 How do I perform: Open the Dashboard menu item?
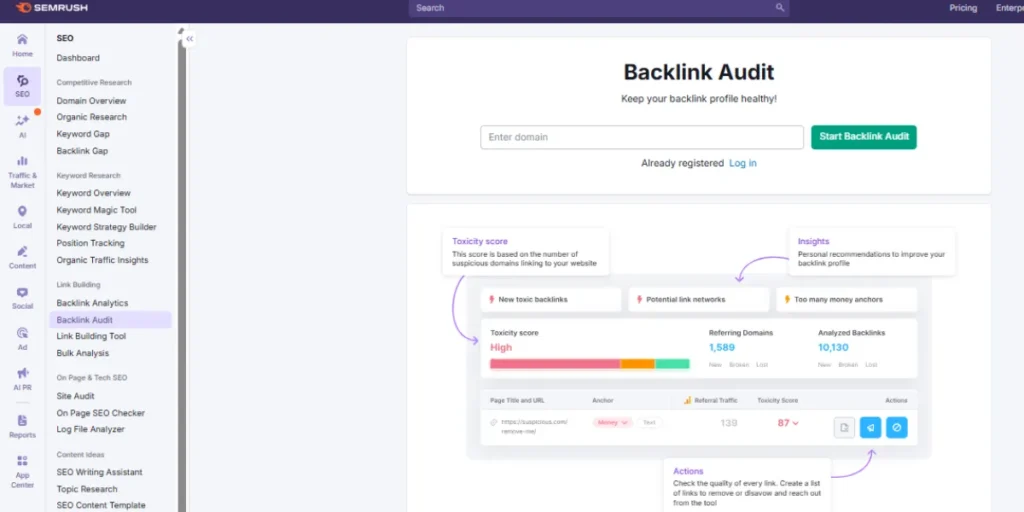coord(78,58)
